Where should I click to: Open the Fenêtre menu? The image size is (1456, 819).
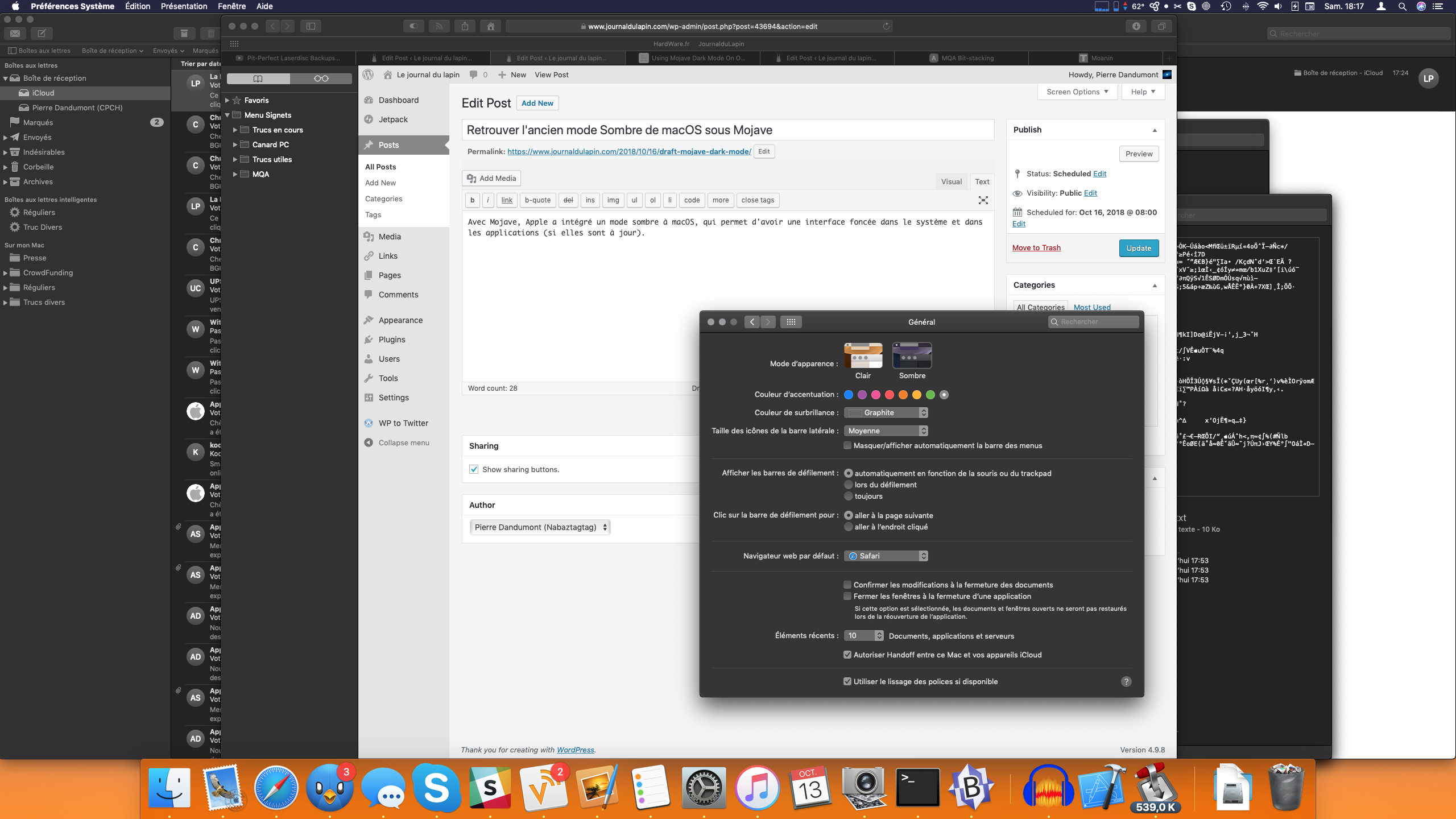pos(232,6)
